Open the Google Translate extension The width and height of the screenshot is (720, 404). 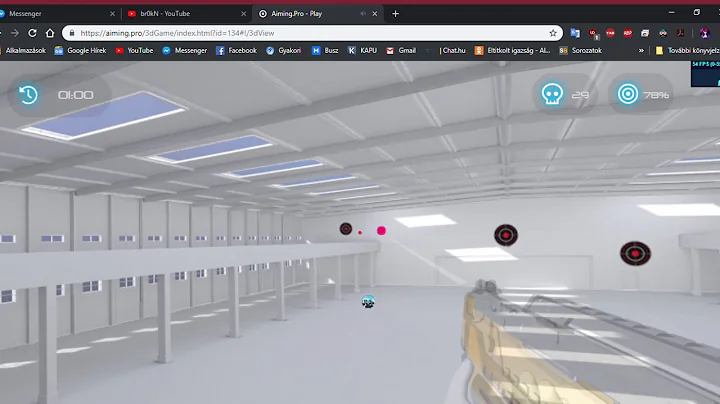point(575,33)
